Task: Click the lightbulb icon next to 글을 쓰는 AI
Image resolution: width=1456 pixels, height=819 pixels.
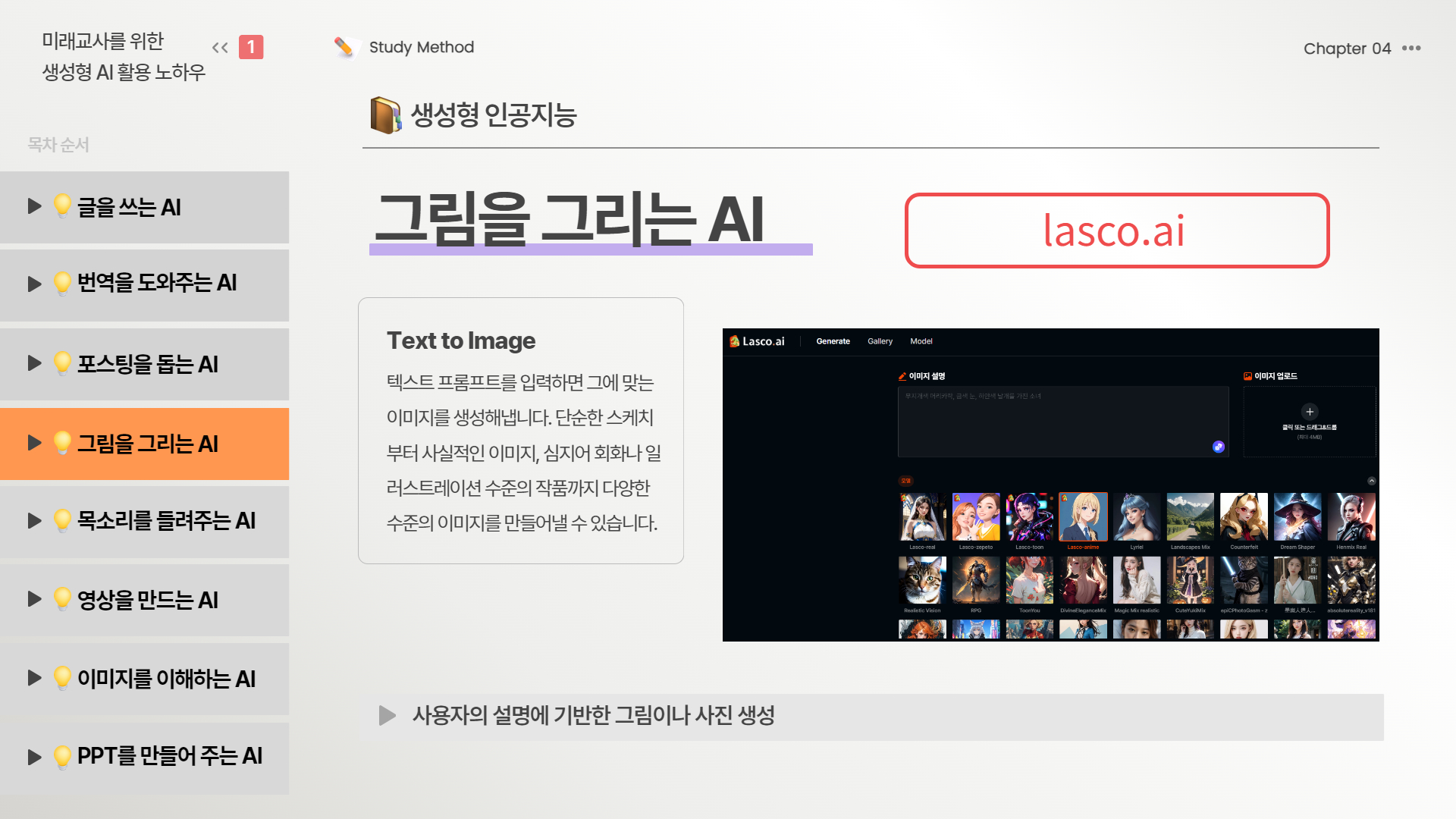Action: pos(62,206)
